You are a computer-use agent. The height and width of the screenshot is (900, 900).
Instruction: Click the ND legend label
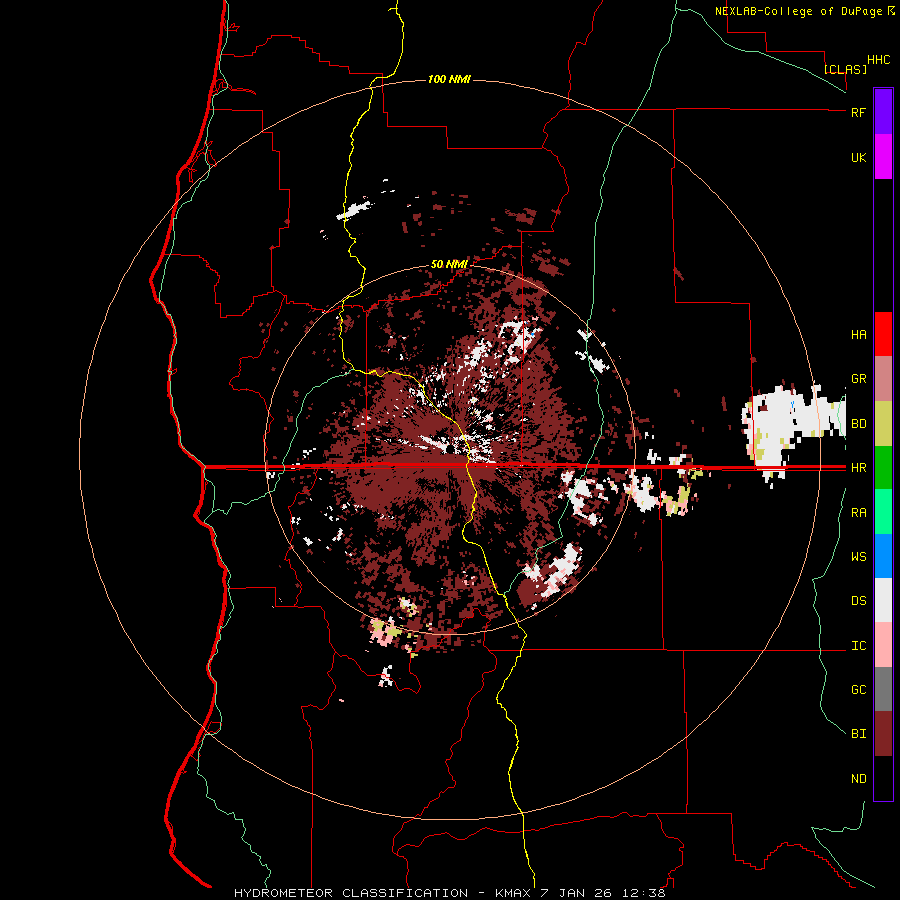[858, 779]
